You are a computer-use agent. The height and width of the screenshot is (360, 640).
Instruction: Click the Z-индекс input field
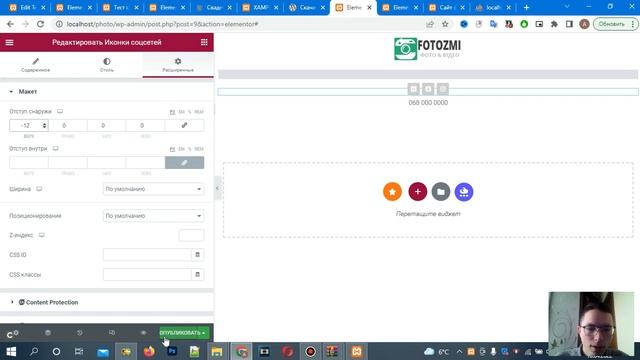click(x=191, y=235)
